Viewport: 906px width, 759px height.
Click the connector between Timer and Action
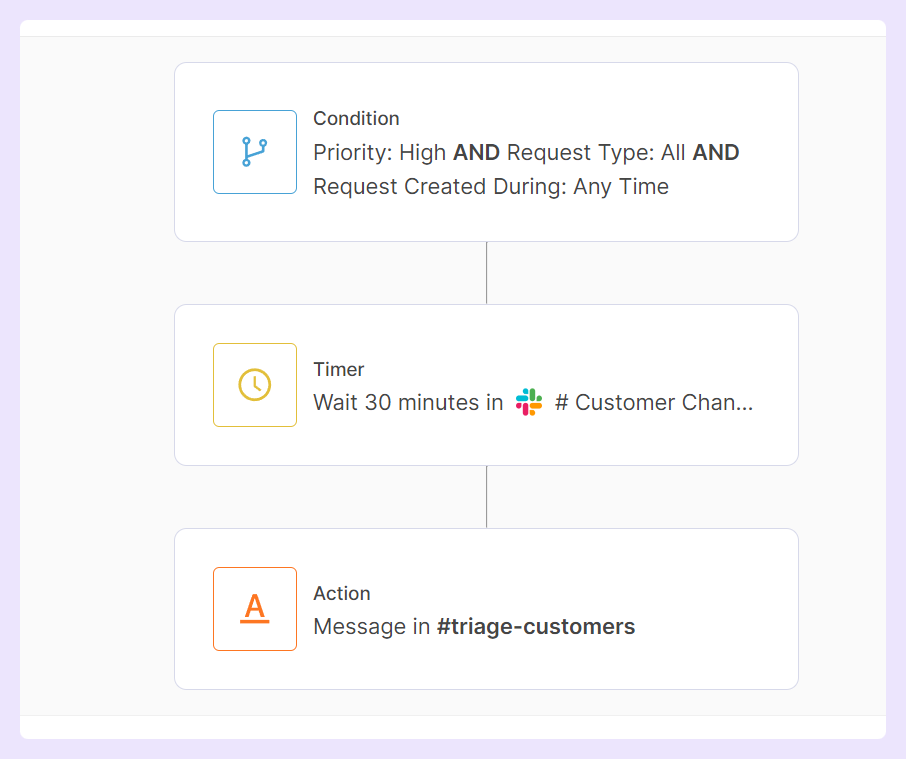point(486,497)
